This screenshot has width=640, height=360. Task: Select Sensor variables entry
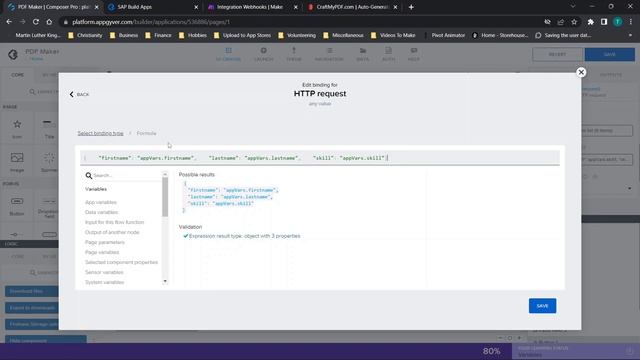(104, 272)
